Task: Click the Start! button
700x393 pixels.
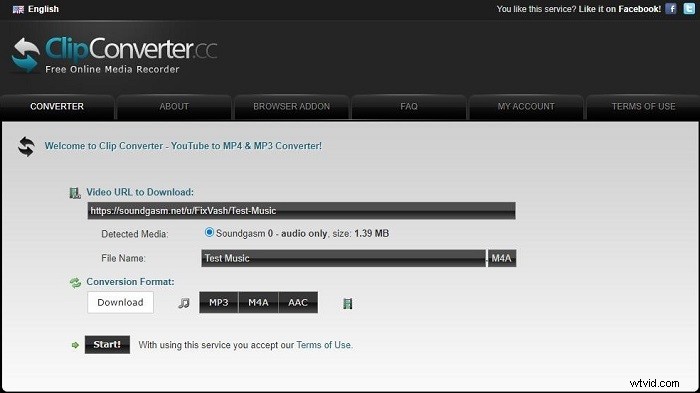Action: pos(107,345)
